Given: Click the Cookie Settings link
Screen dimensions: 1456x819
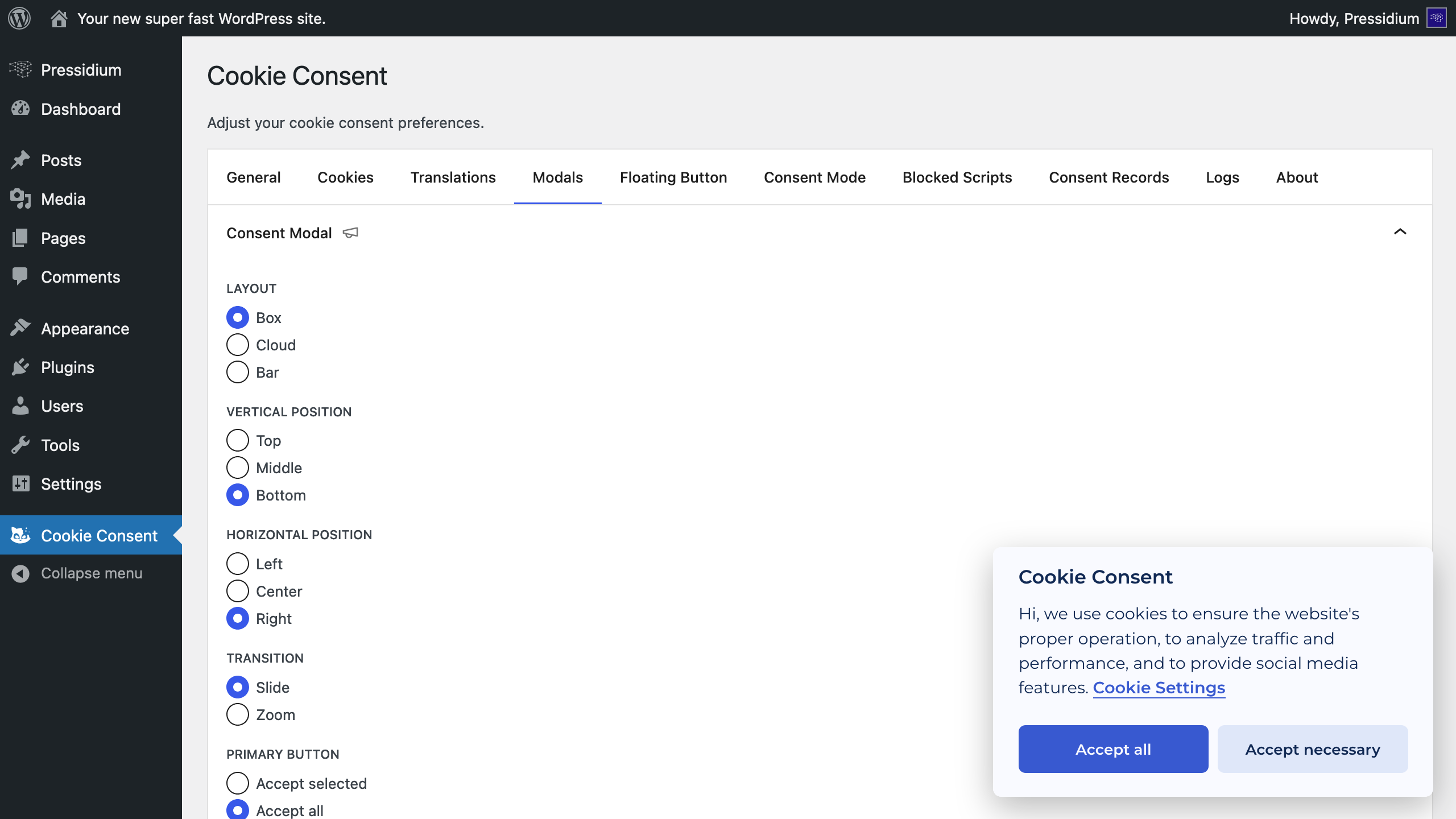Looking at the screenshot, I should (1158, 687).
